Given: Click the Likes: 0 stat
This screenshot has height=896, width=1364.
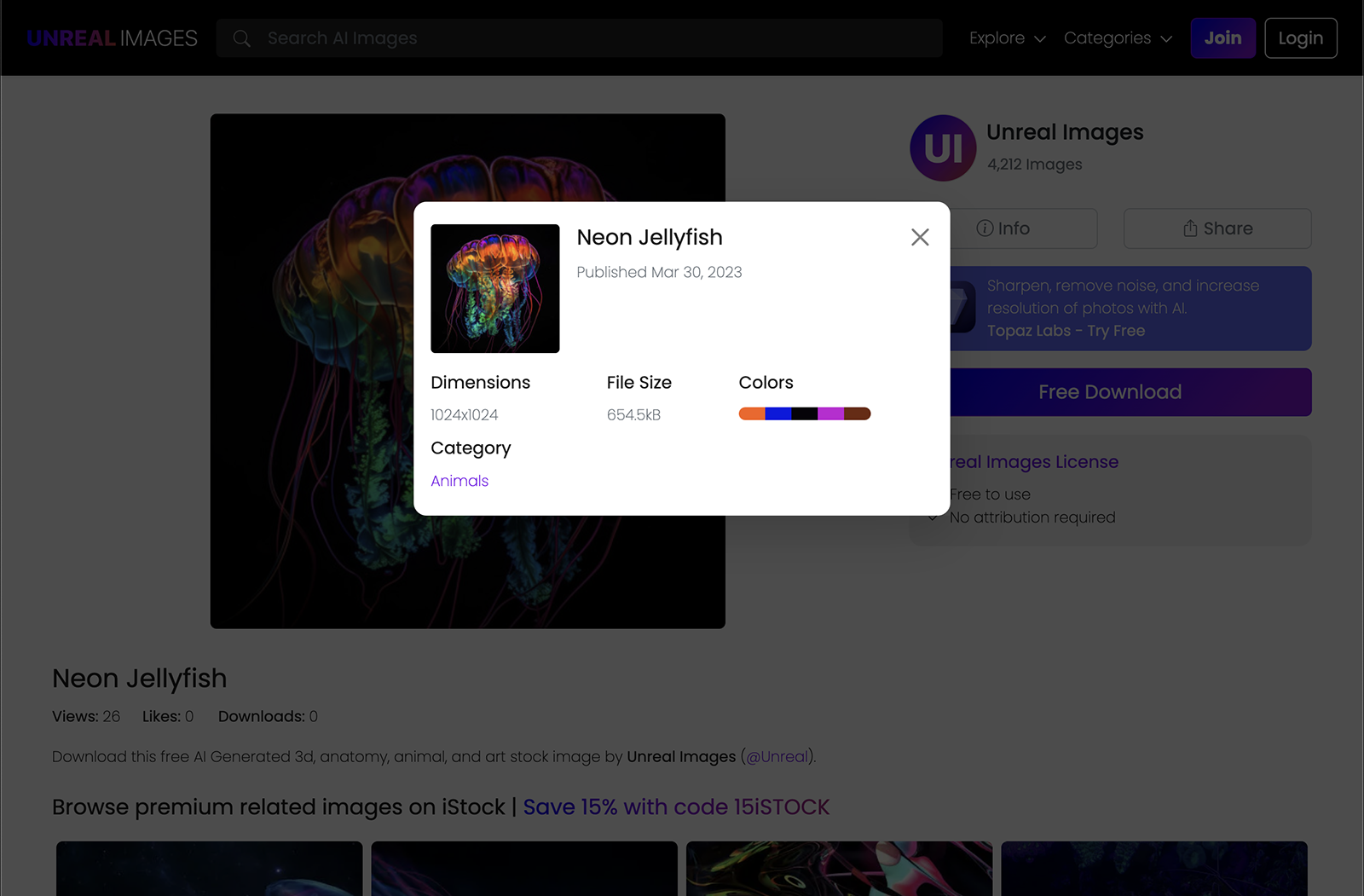Looking at the screenshot, I should point(168,716).
